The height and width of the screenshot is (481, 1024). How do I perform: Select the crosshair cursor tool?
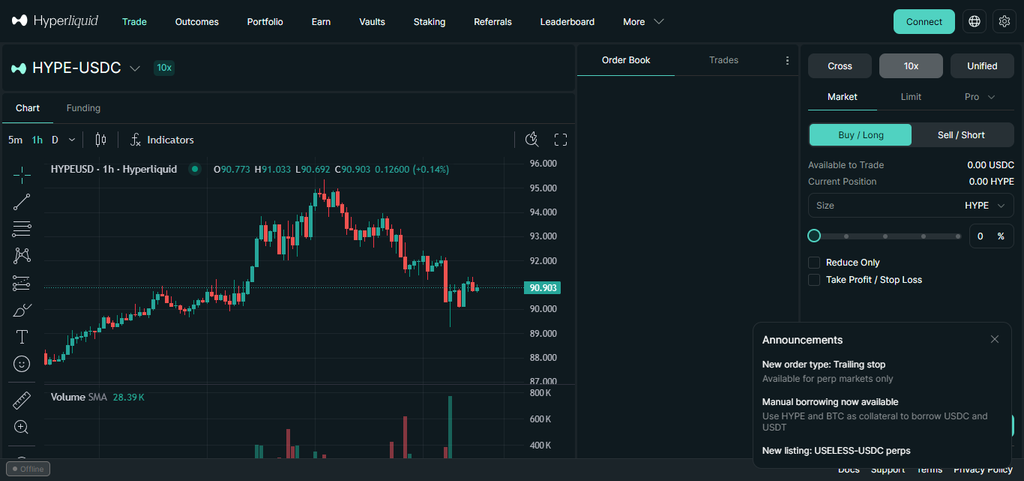[x=22, y=175]
